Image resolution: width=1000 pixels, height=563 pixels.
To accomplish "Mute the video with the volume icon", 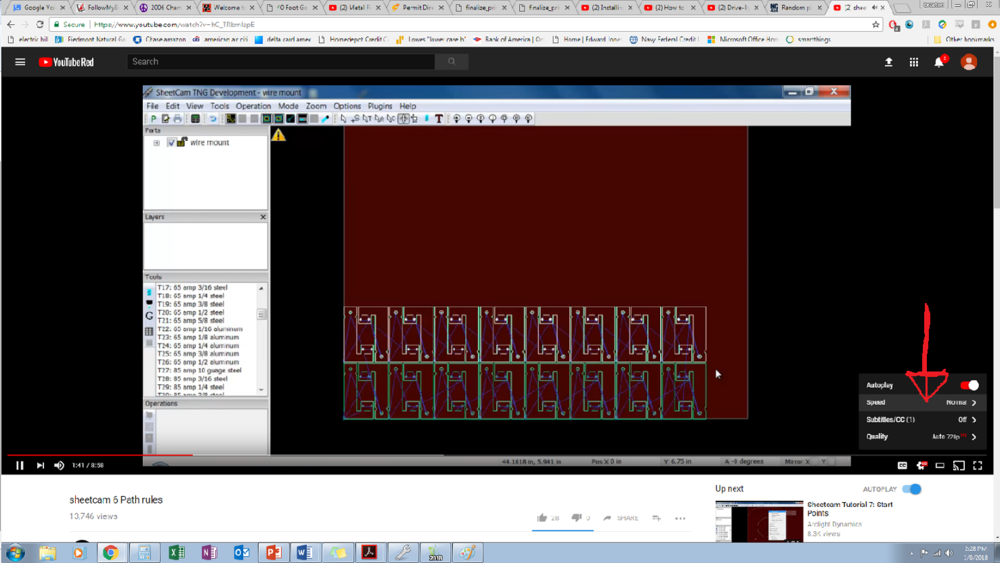I will tap(59, 465).
